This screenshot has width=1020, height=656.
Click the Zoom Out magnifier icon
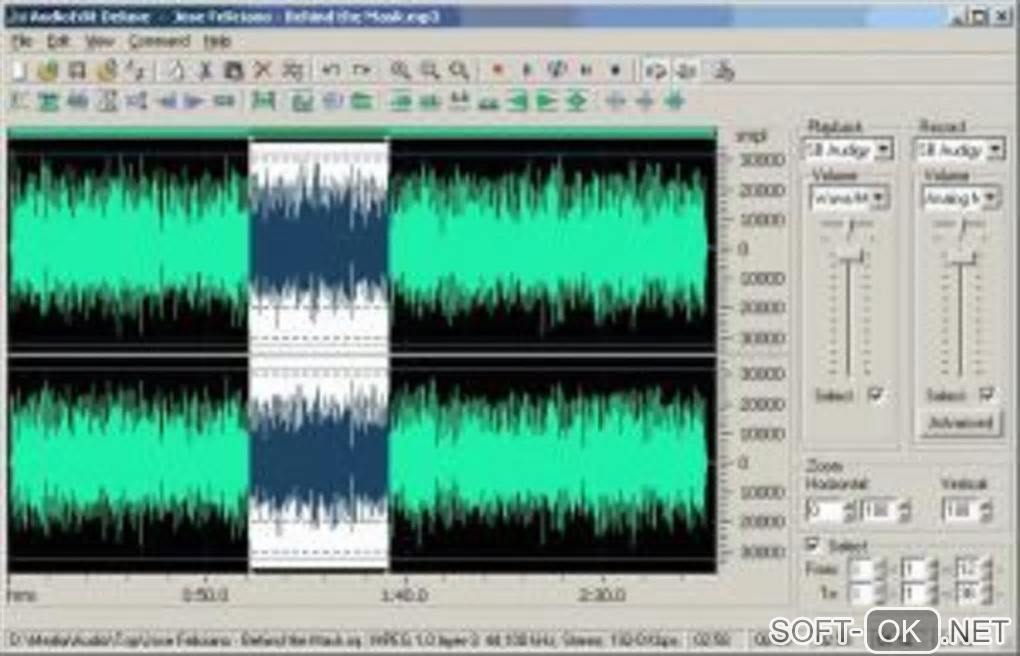429,70
